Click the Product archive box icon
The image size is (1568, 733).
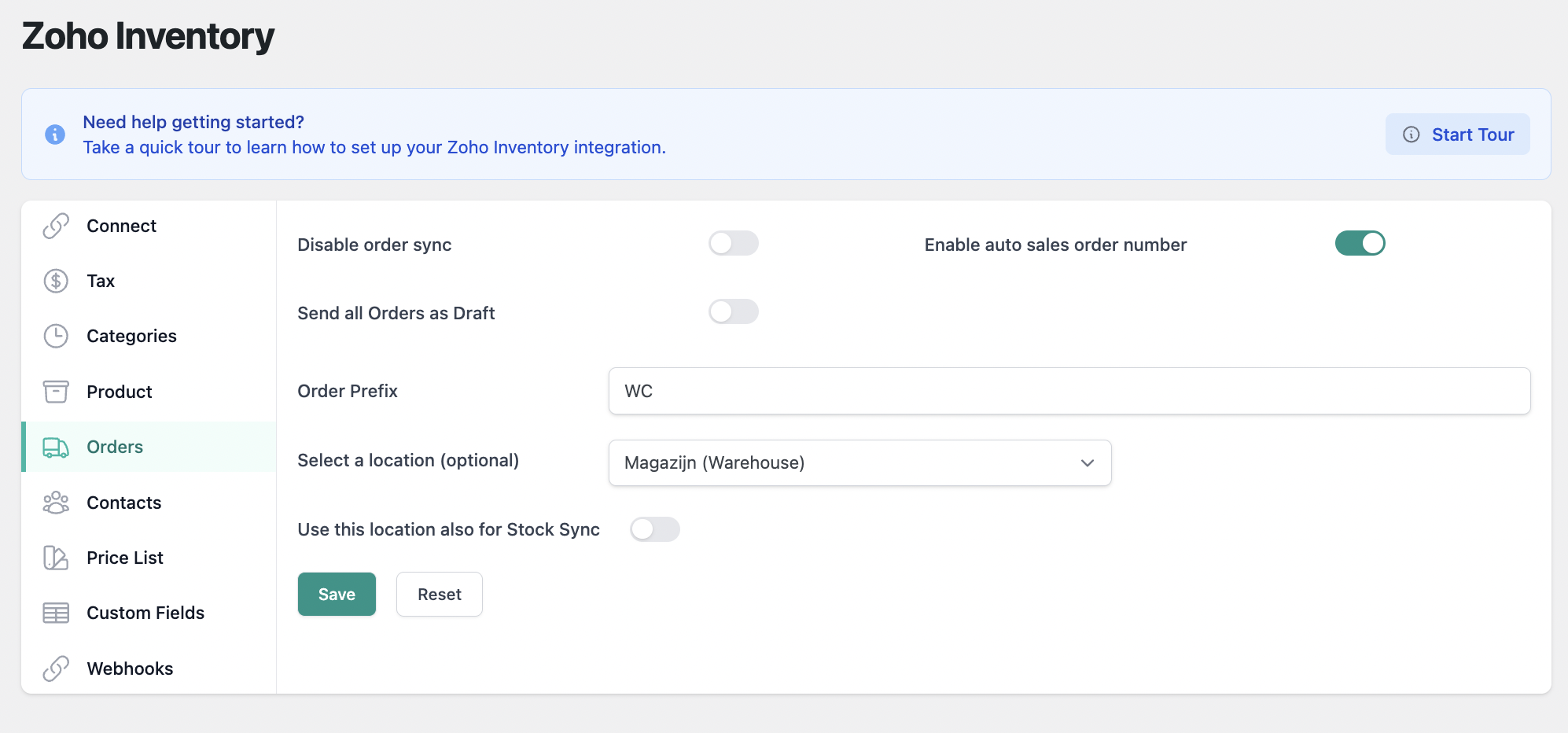pos(56,392)
